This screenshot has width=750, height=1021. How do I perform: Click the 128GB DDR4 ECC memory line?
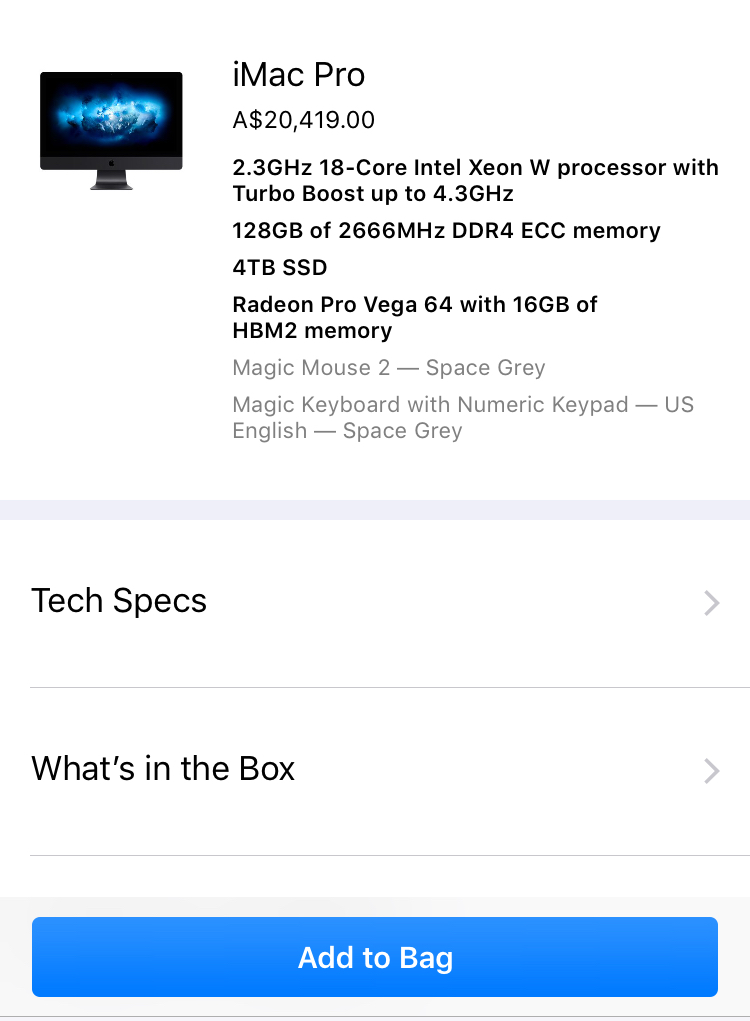pyautogui.click(x=446, y=231)
